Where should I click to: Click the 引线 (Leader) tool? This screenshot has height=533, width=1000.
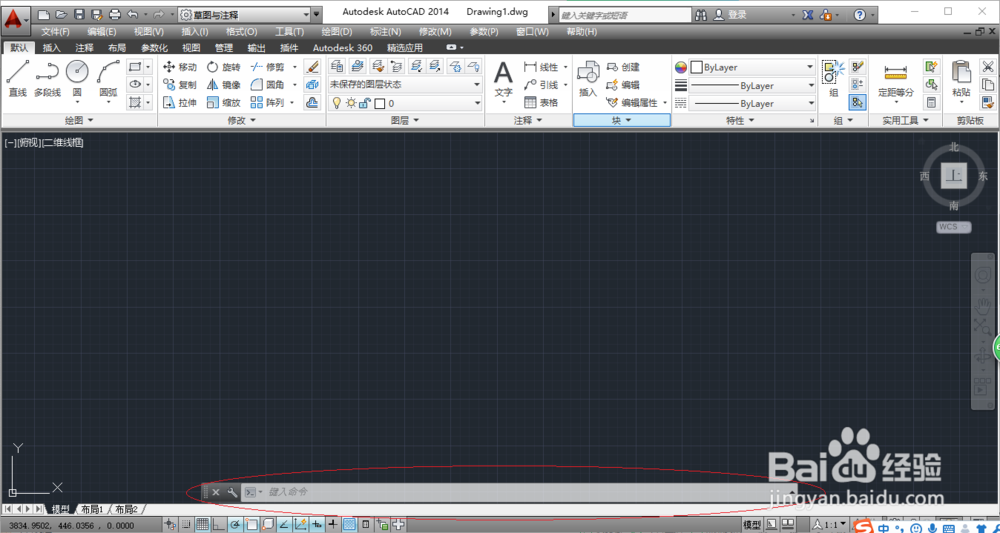[x=541, y=84]
